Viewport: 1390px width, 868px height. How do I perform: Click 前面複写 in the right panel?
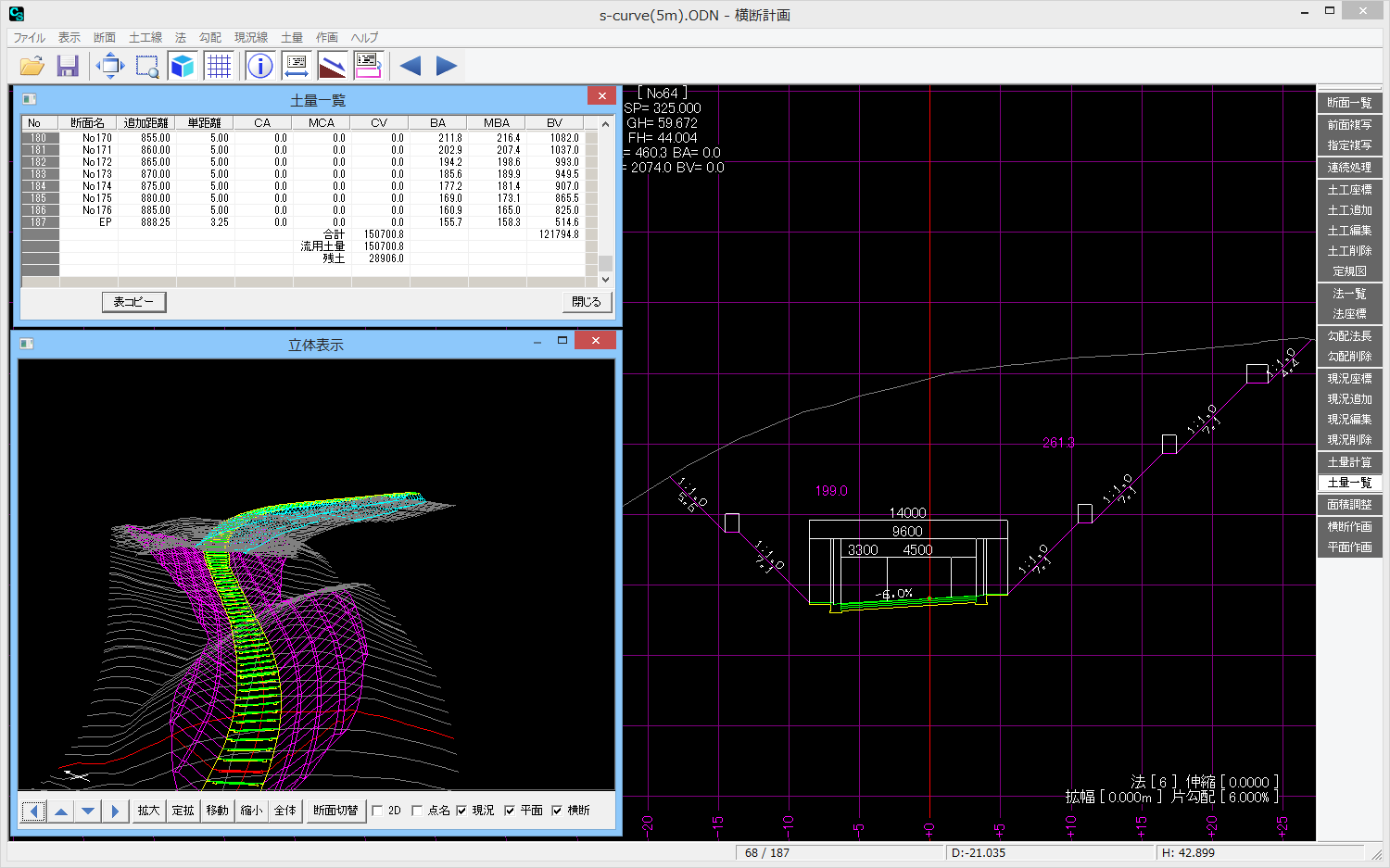point(1349,125)
